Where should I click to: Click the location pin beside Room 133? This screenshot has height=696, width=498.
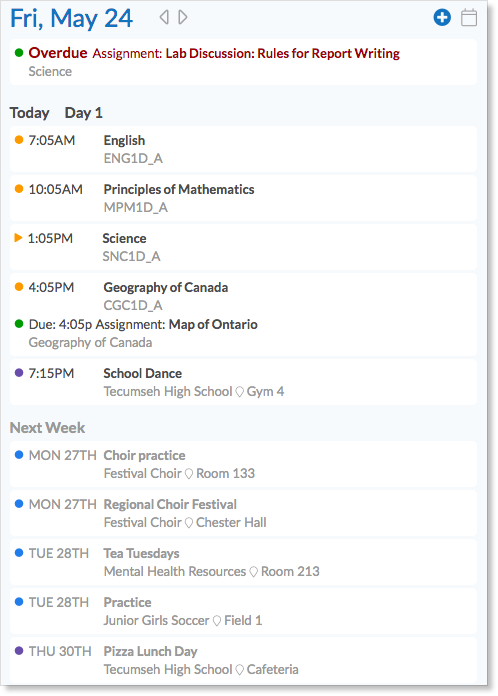[x=189, y=474]
